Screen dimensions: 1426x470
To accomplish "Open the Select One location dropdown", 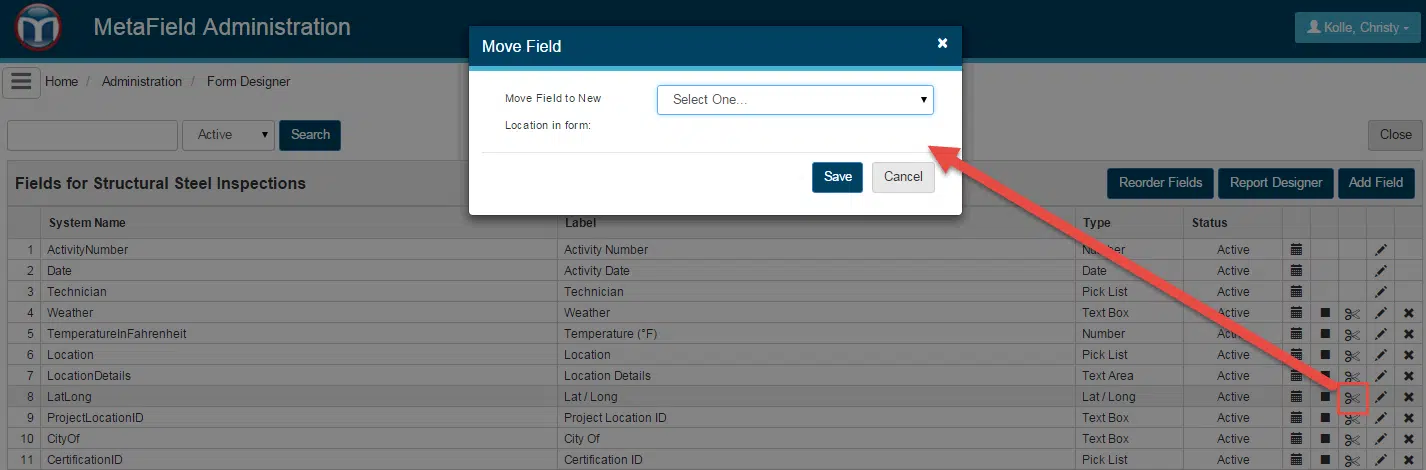I will [795, 100].
